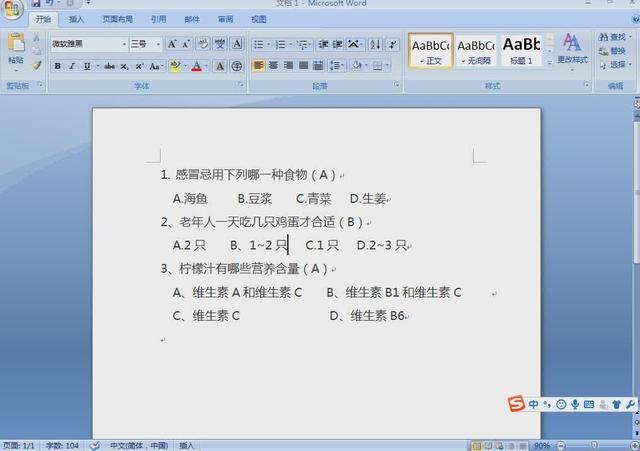Toggle Insert/Overtype mode (插入) in status bar
Screen dimensions: 640x451
point(187,446)
